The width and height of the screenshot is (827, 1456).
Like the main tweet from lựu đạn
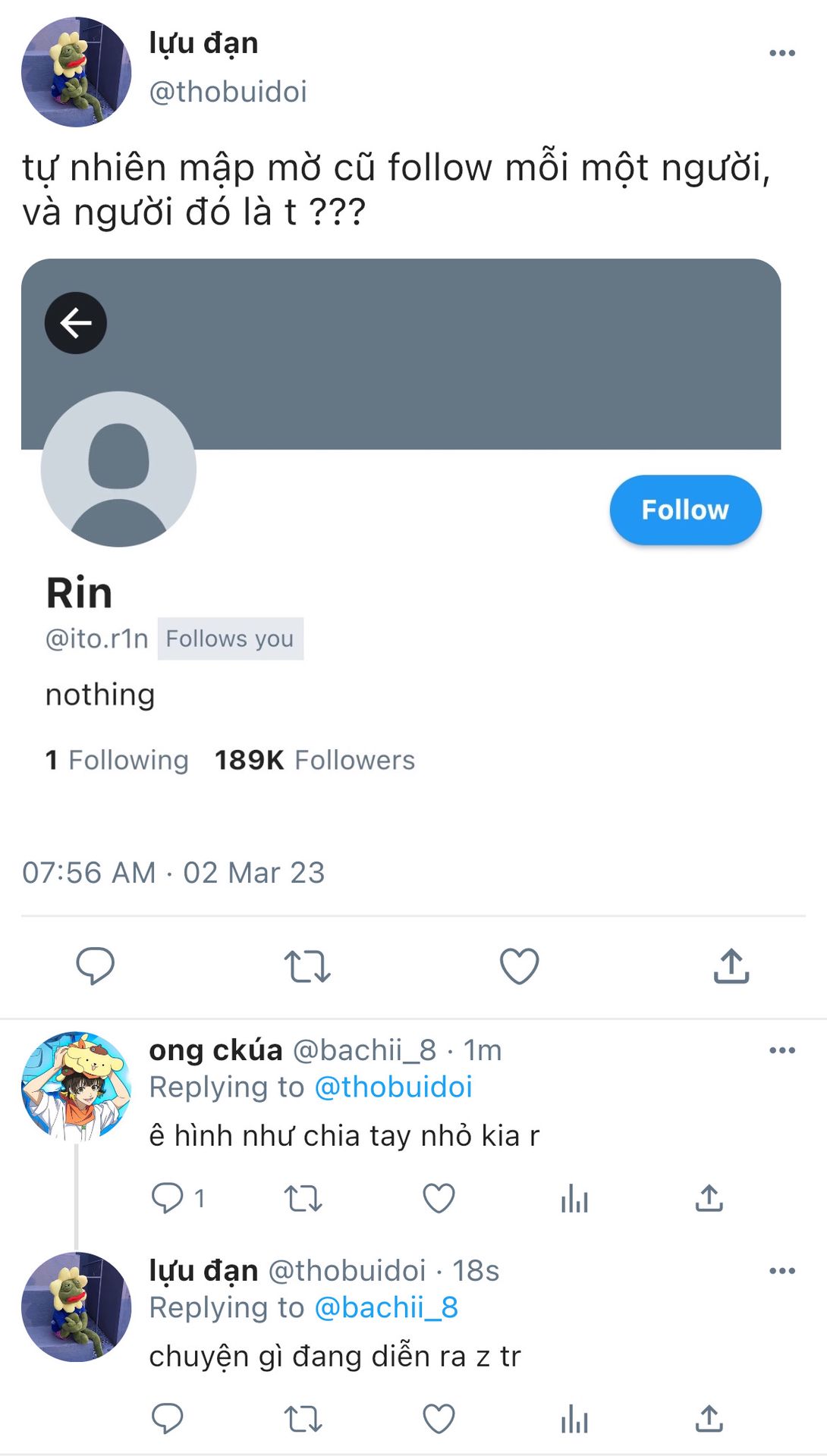pos(519,966)
